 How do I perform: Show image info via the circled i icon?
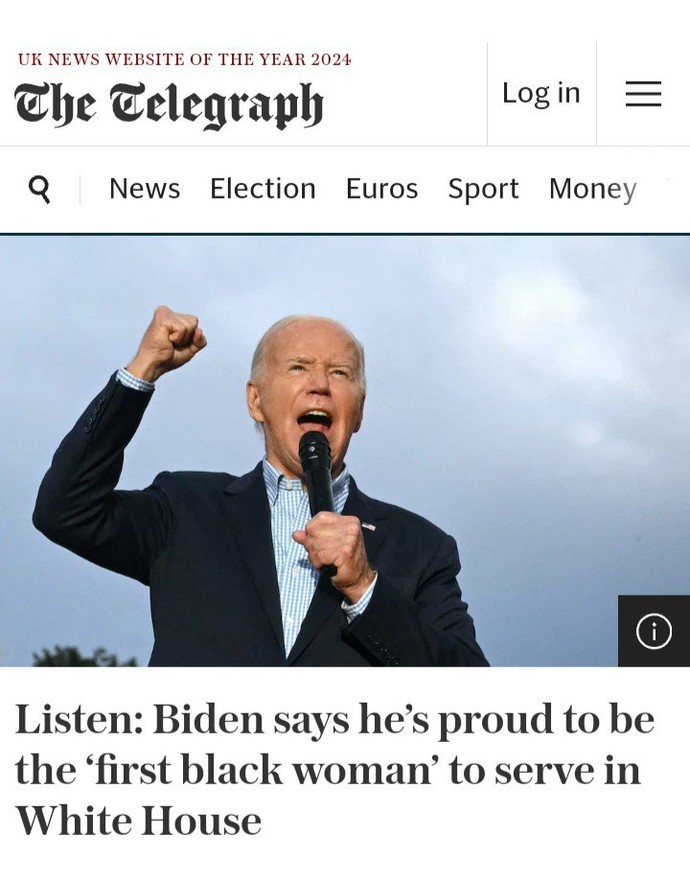click(654, 631)
